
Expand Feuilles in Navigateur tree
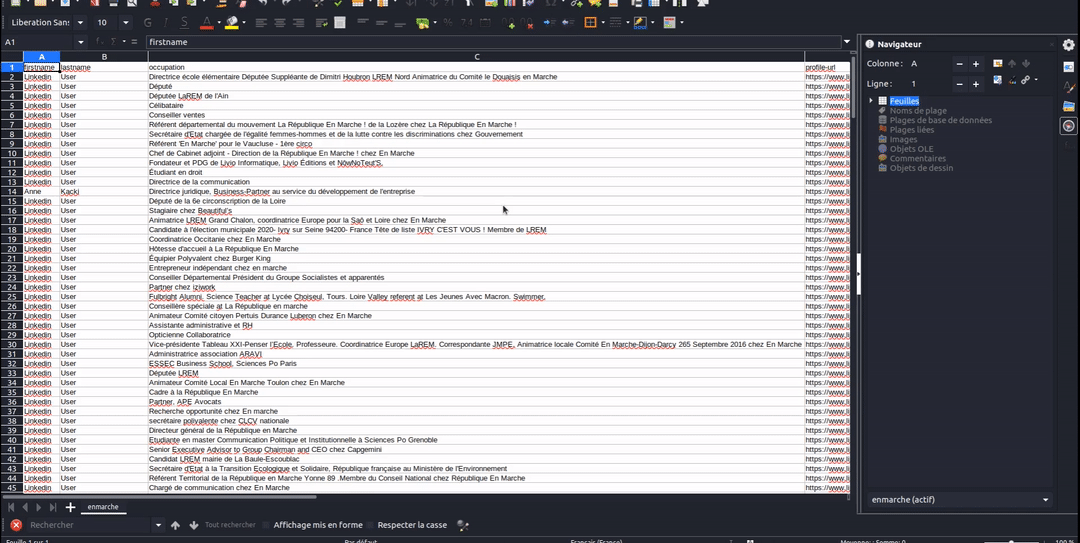871,101
